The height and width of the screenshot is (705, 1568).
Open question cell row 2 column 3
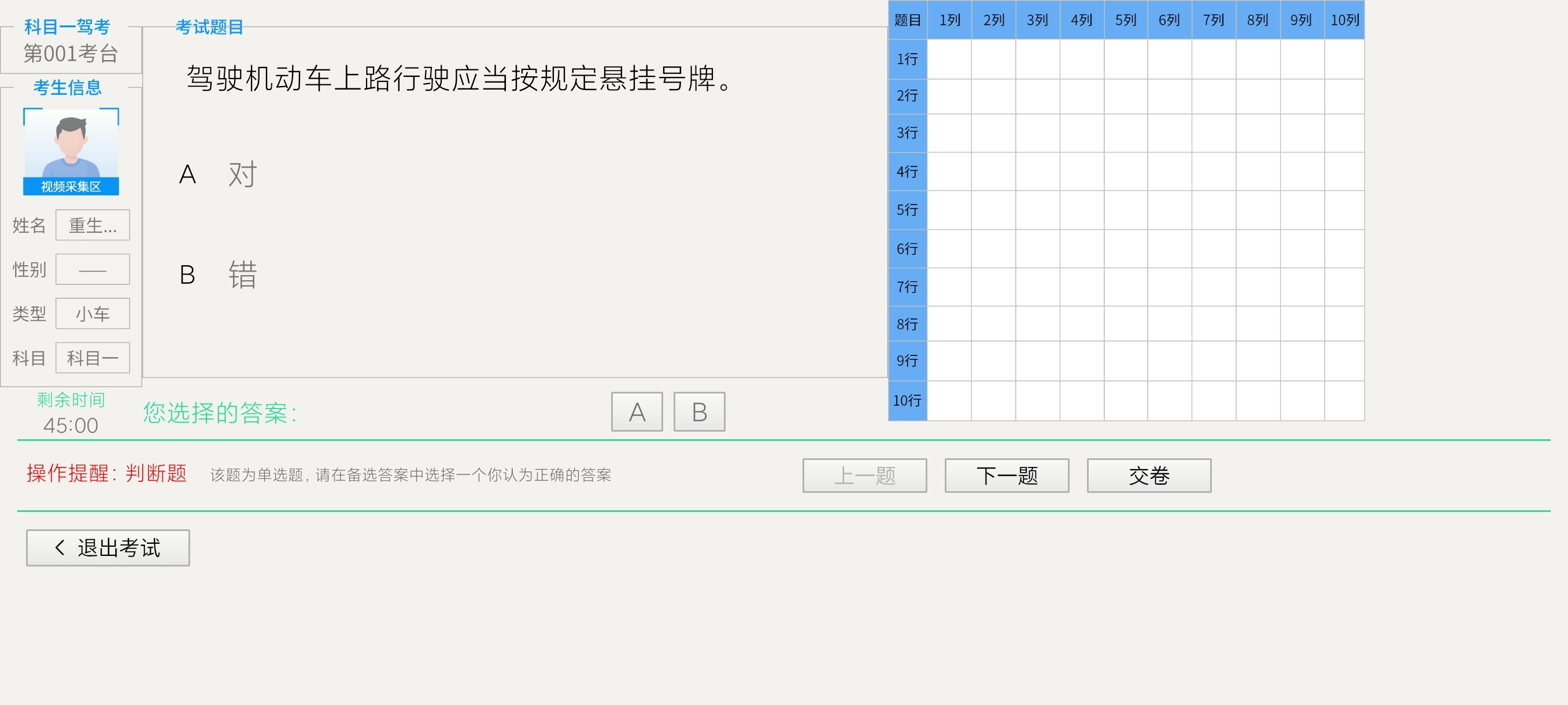1037,96
